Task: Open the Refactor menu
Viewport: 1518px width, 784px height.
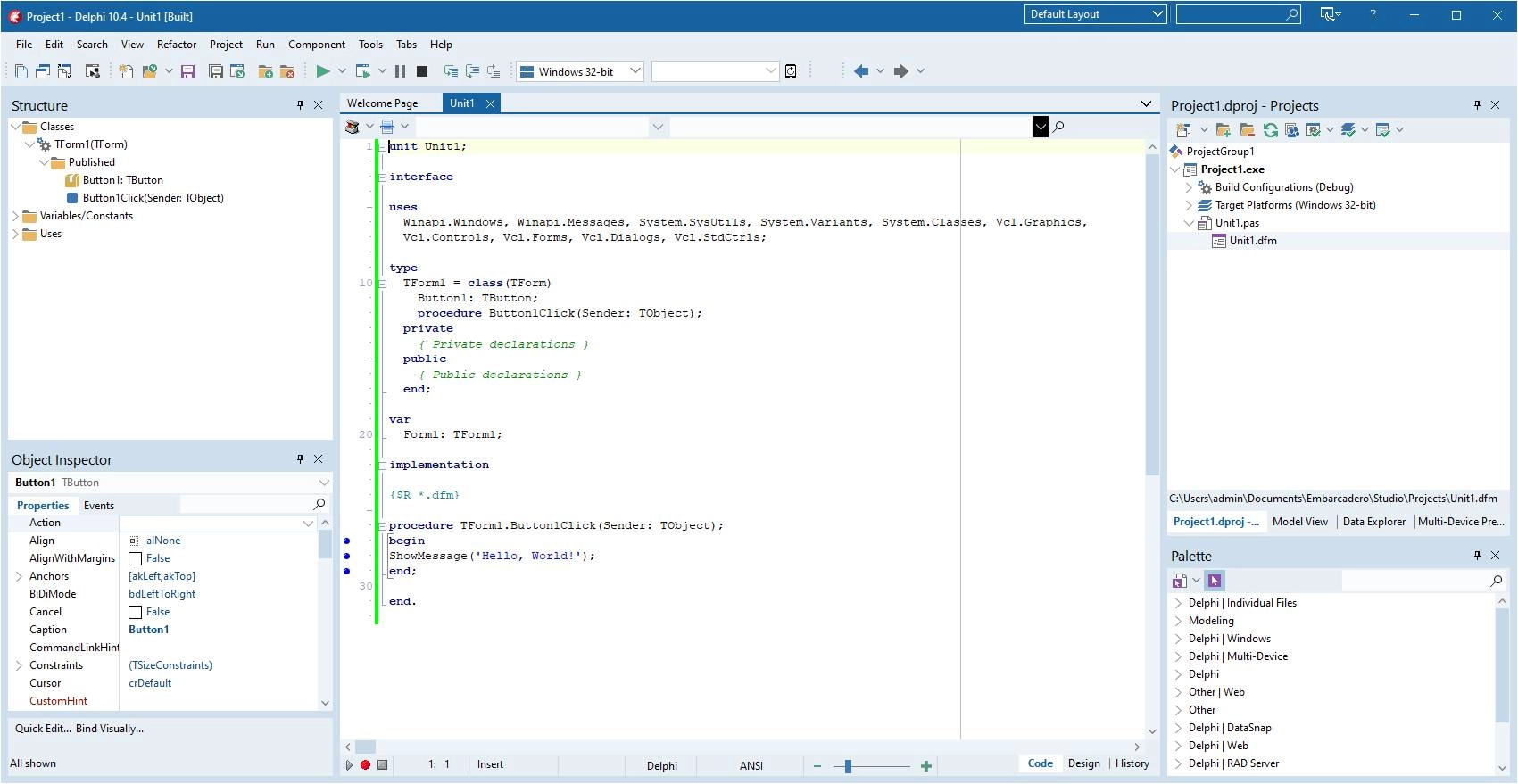Action: click(177, 45)
